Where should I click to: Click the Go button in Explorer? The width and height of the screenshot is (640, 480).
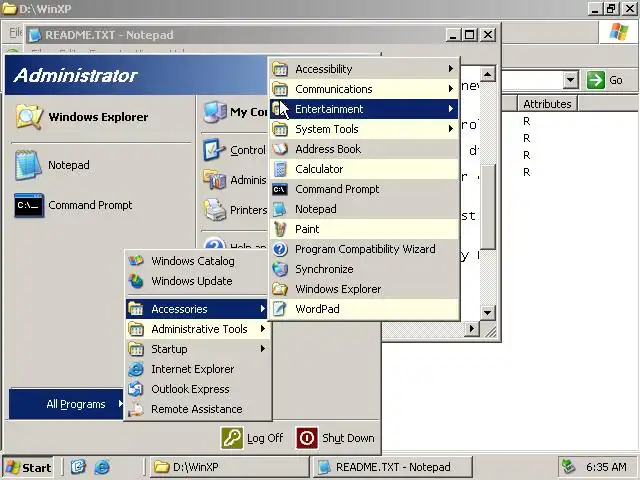605,80
